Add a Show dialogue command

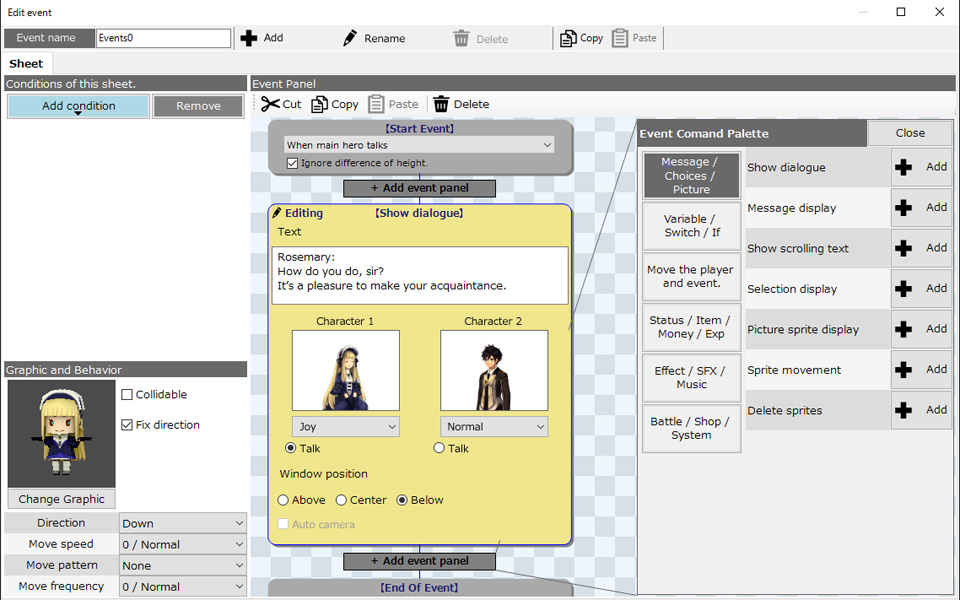tap(921, 167)
